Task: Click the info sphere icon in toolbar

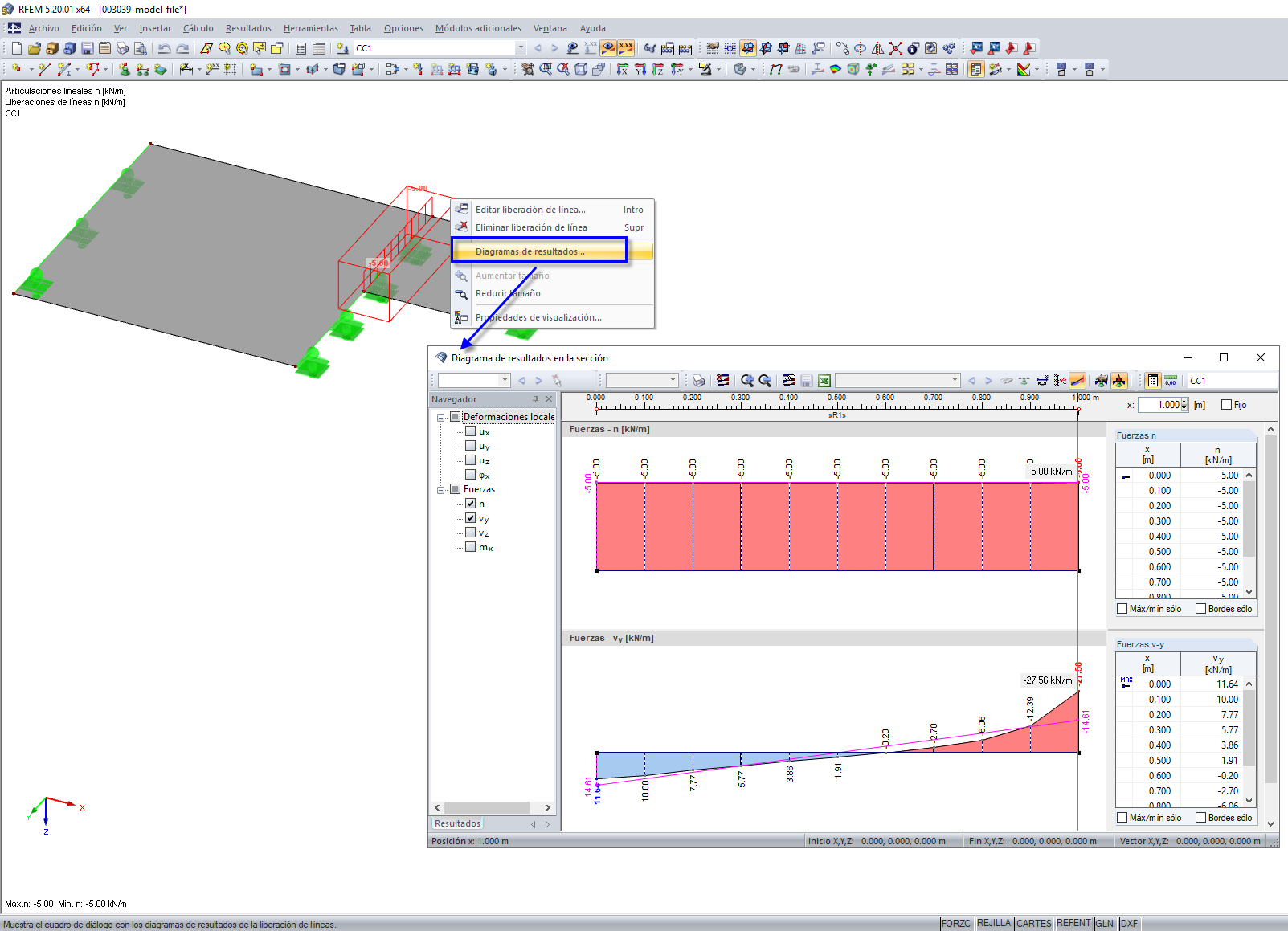Action: coord(913,48)
